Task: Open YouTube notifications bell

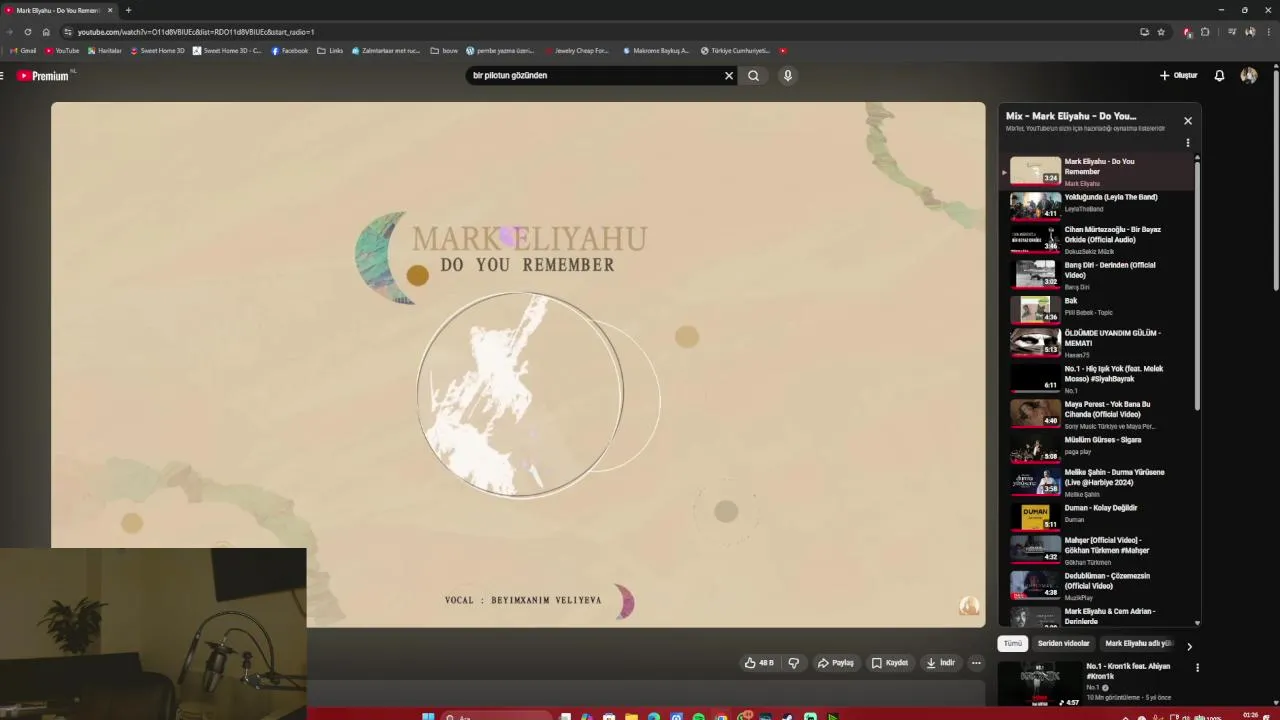Action: click(1219, 75)
